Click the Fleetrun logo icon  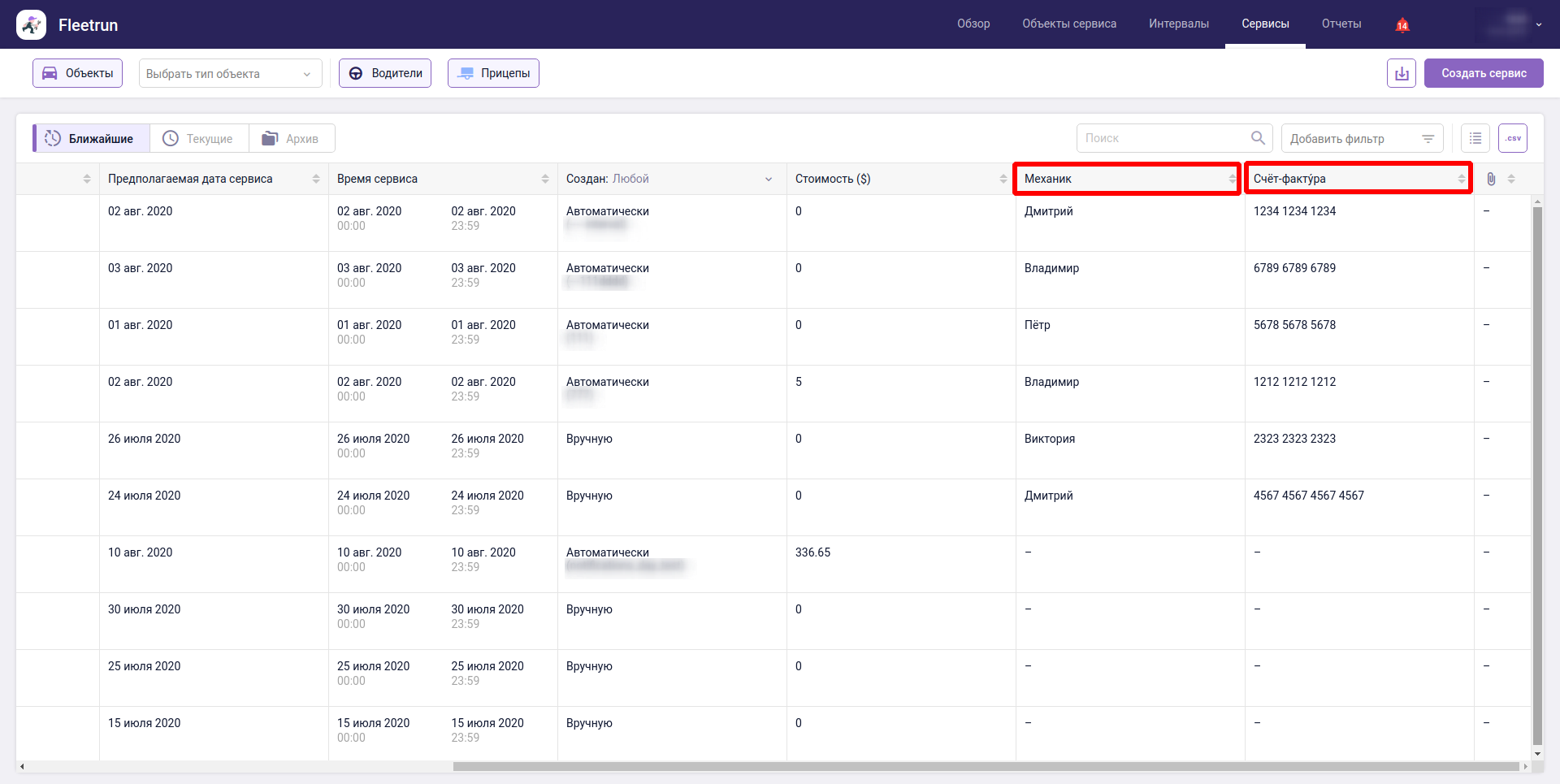31,25
